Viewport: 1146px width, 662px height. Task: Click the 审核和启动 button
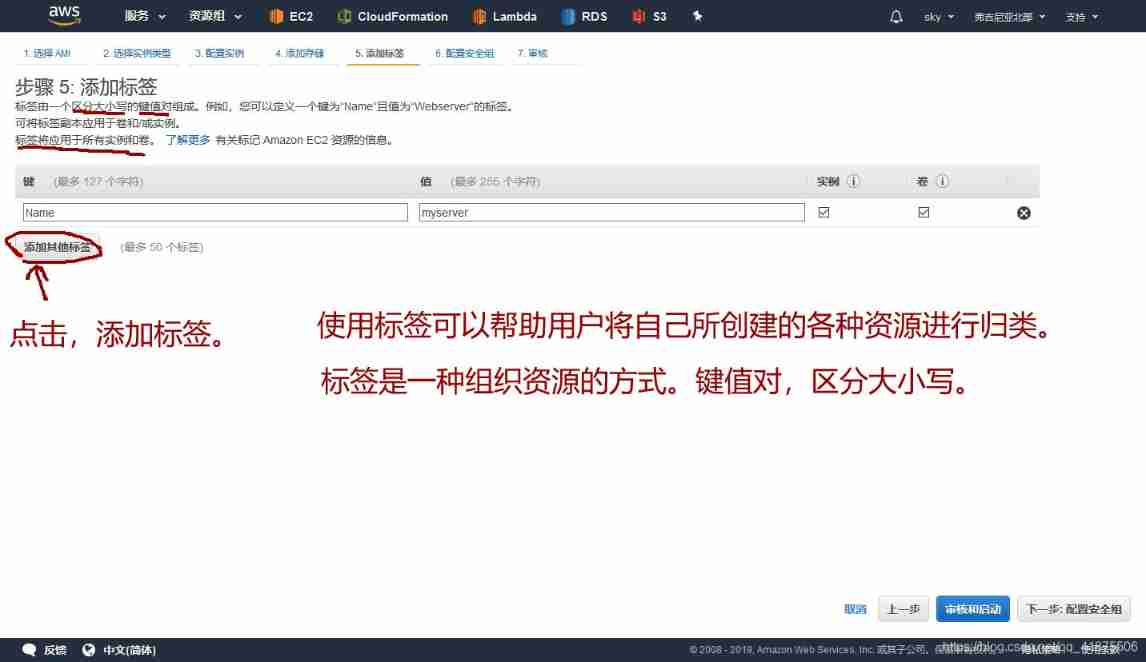pyautogui.click(x=973, y=609)
